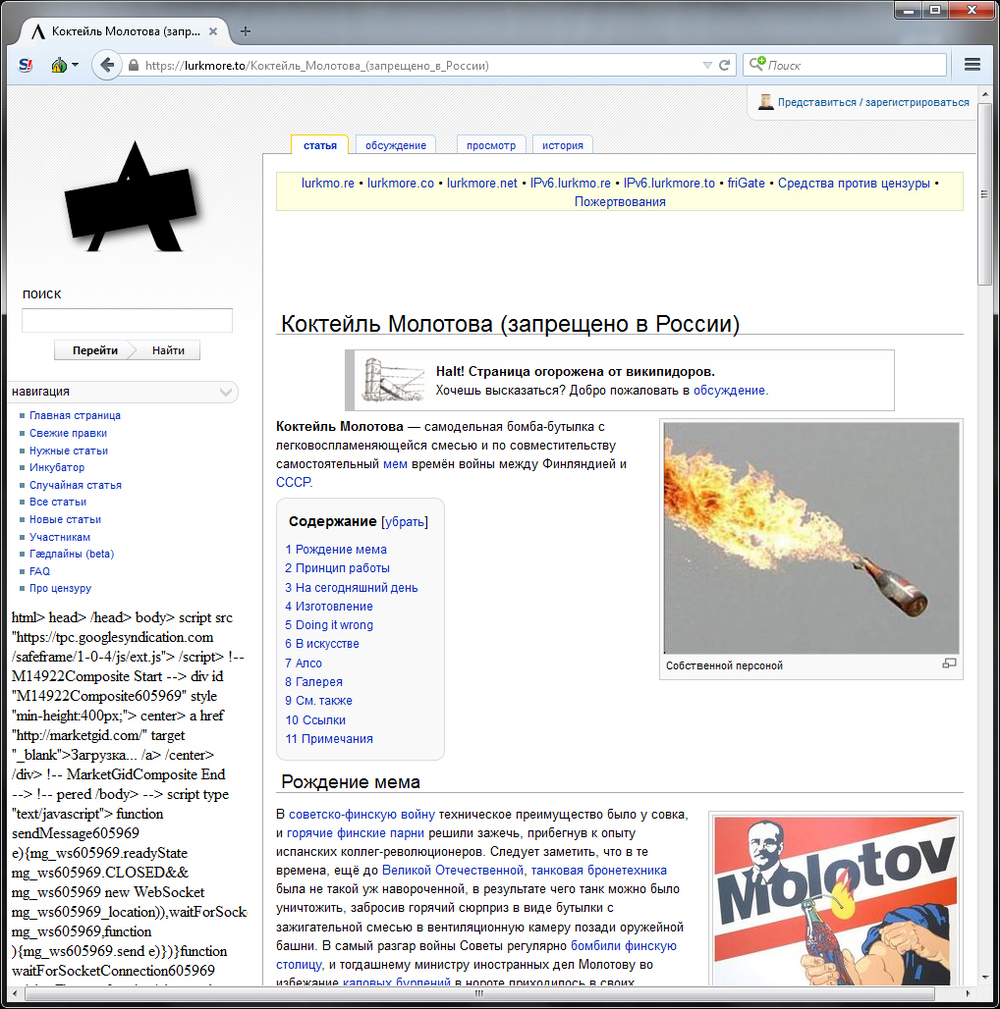This screenshot has width=1000, height=1009.
Task: Click the sidebar поиск input field
Action: click(127, 320)
